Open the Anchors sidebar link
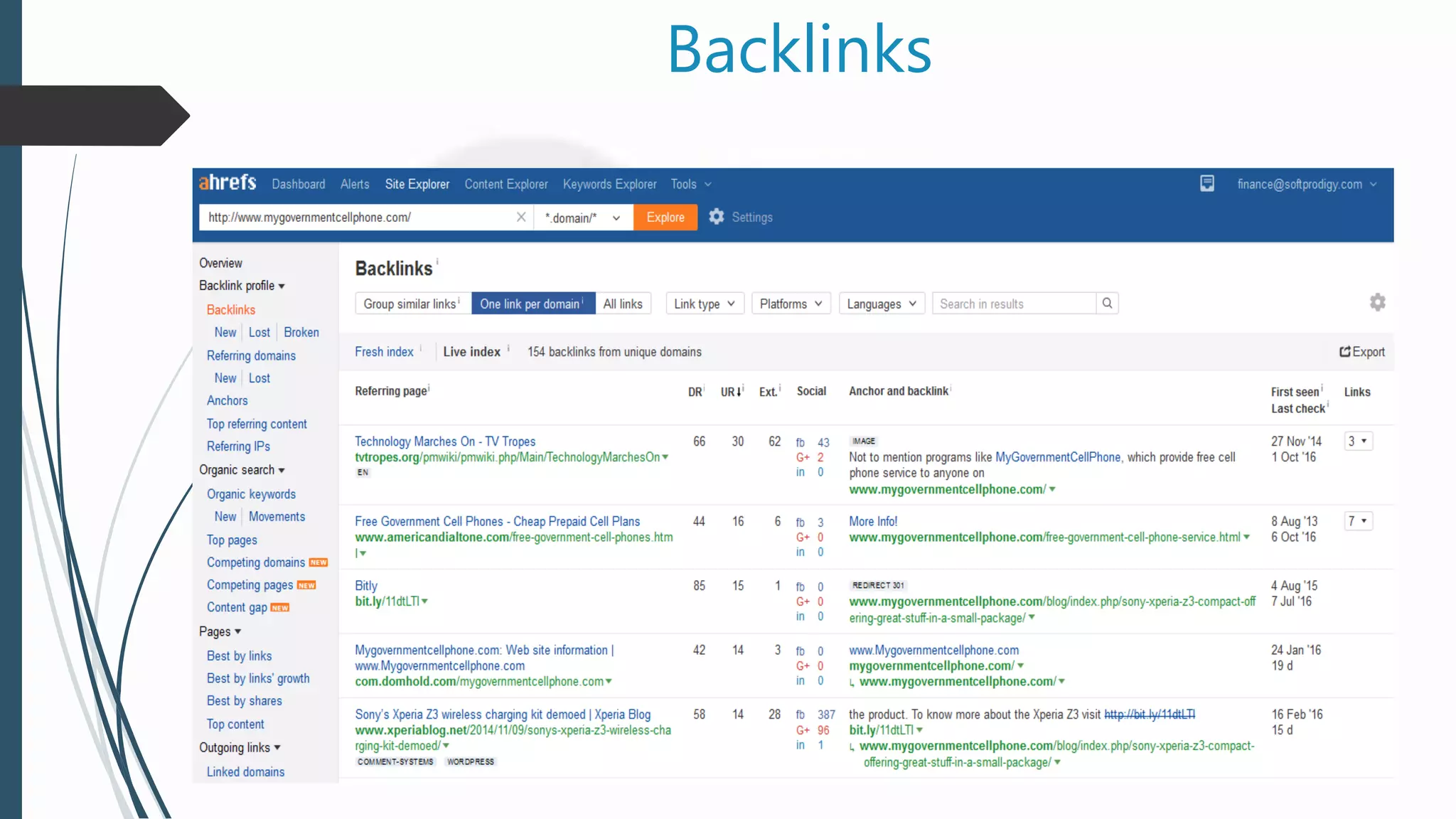Viewport: 1456px width, 819px height. [x=227, y=400]
